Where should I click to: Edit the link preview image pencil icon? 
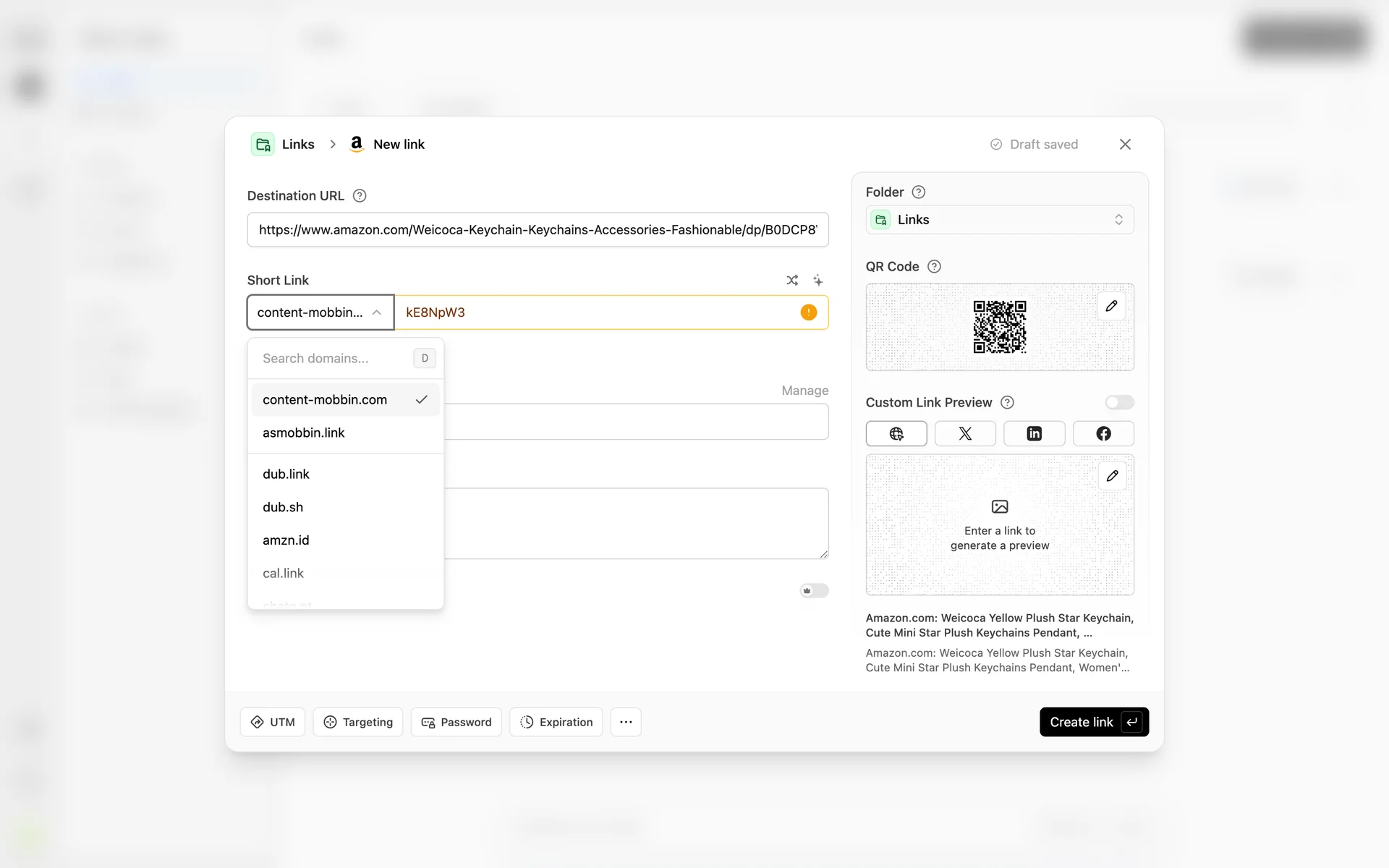click(x=1112, y=476)
